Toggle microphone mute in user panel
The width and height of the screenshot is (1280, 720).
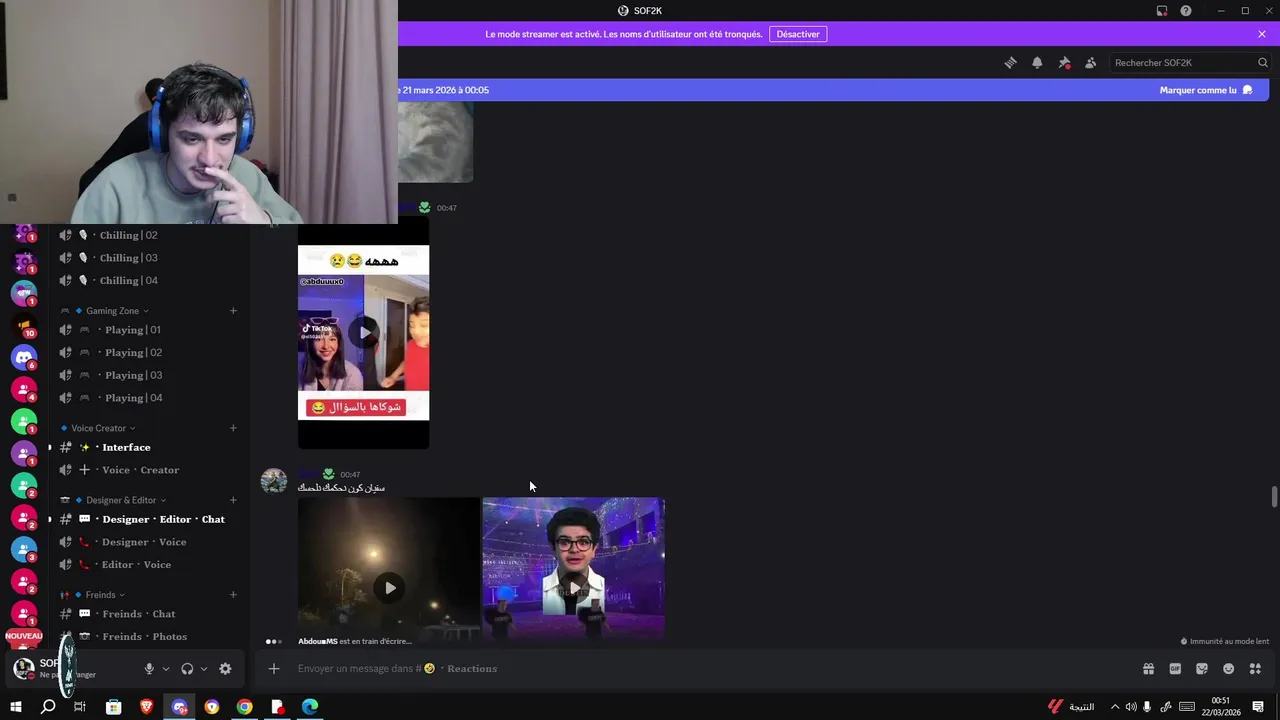149,669
